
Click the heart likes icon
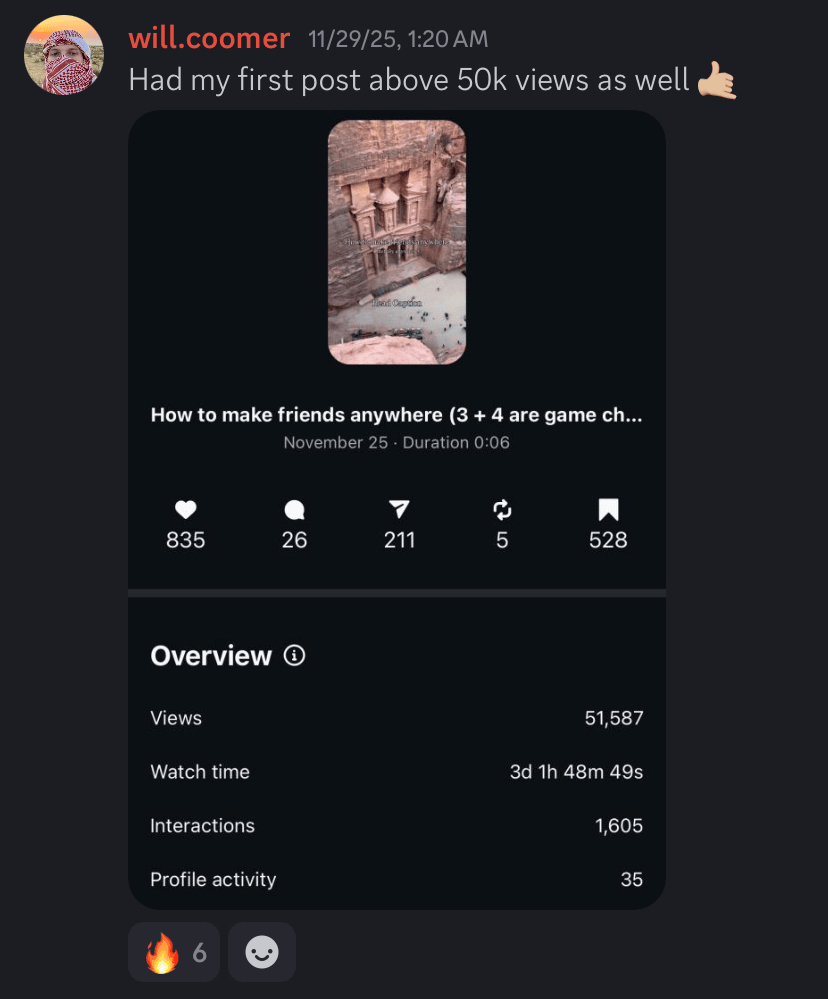[x=185, y=510]
